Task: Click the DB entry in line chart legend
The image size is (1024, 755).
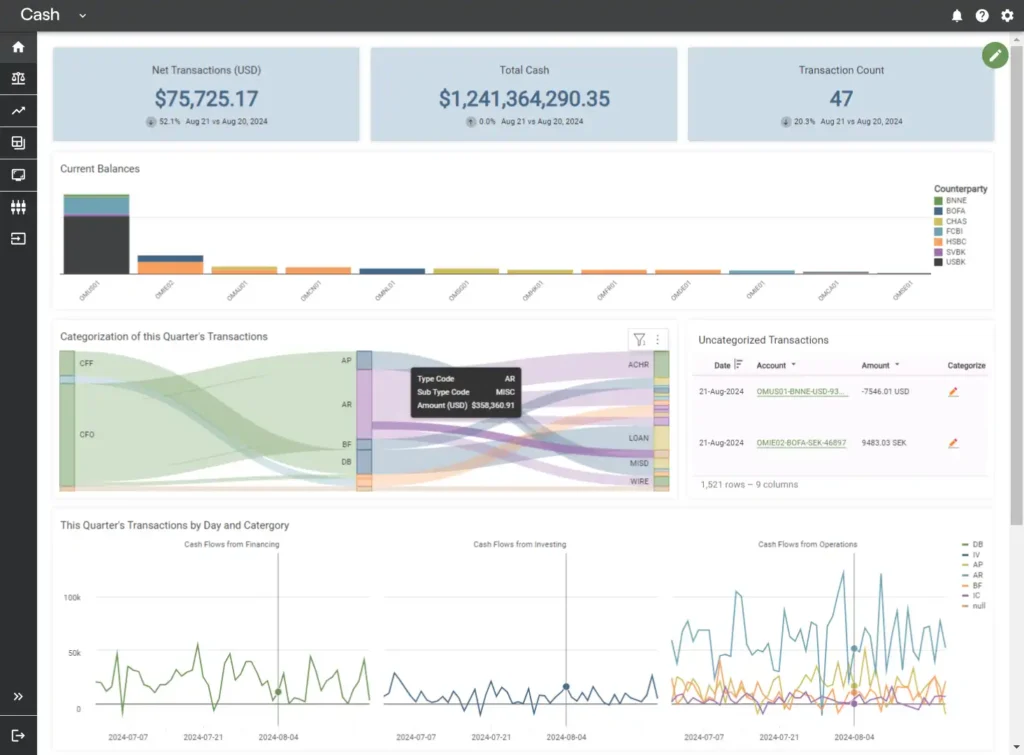Action: [x=972, y=544]
